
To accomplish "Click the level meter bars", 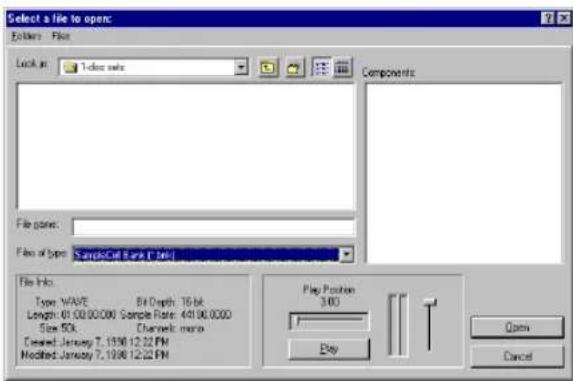I will [398, 325].
